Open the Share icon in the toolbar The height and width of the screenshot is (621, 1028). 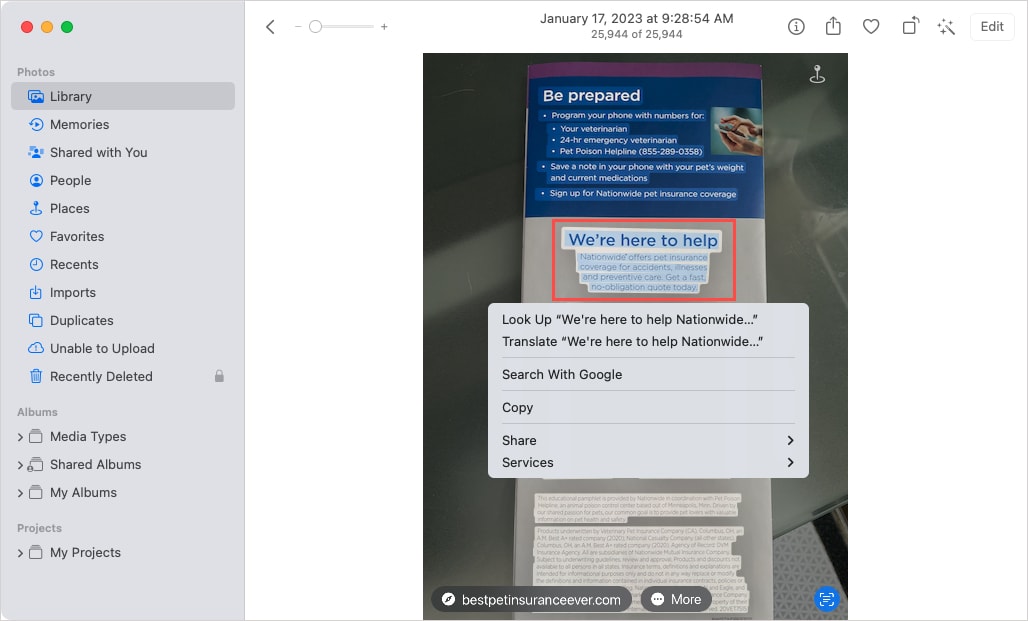[833, 27]
